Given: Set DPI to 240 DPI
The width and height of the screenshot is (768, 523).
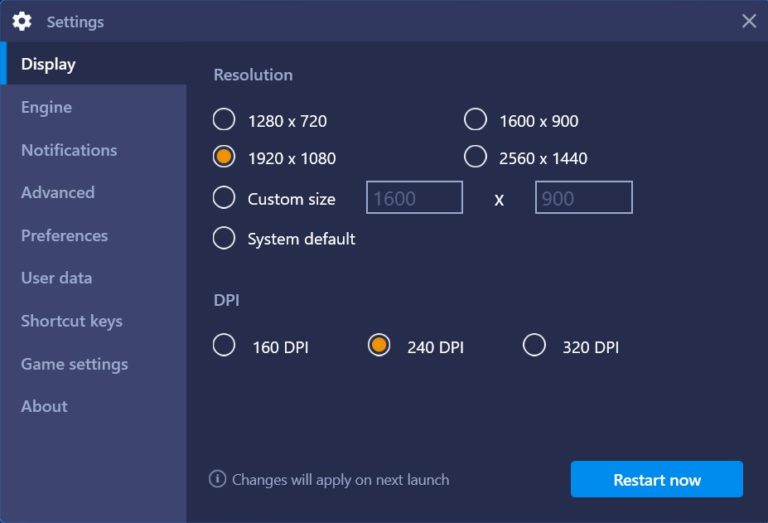Looking at the screenshot, I should coord(379,345).
